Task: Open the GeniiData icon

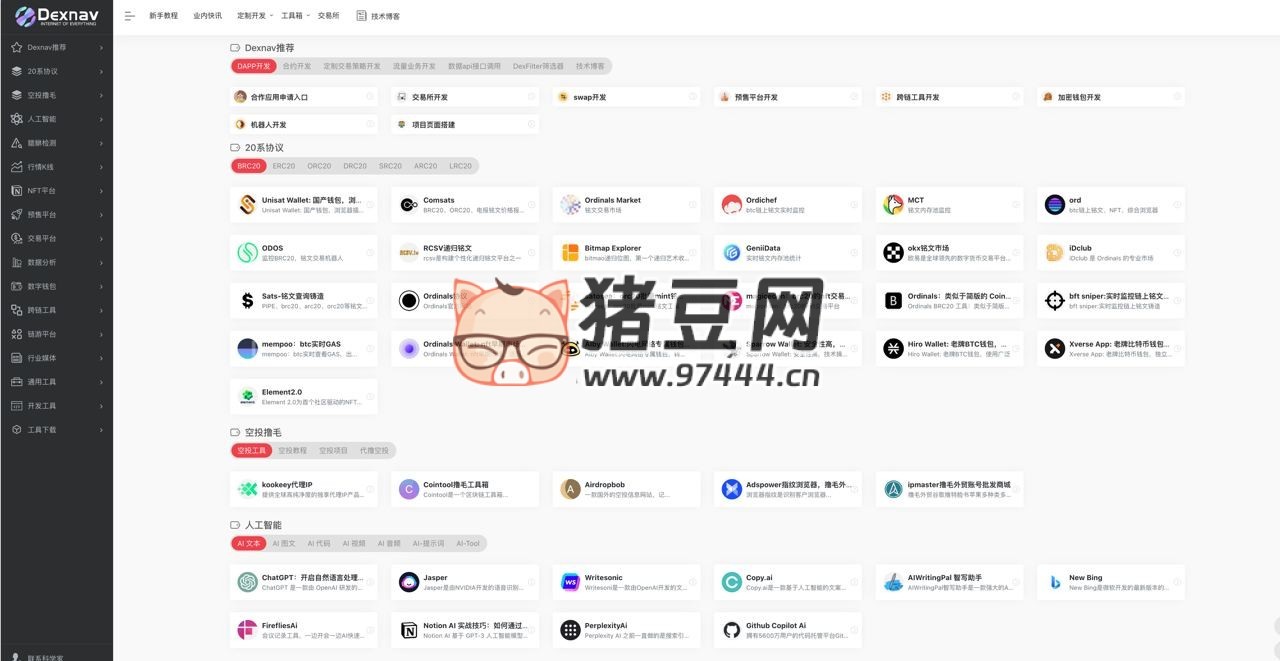Action: [x=732, y=253]
